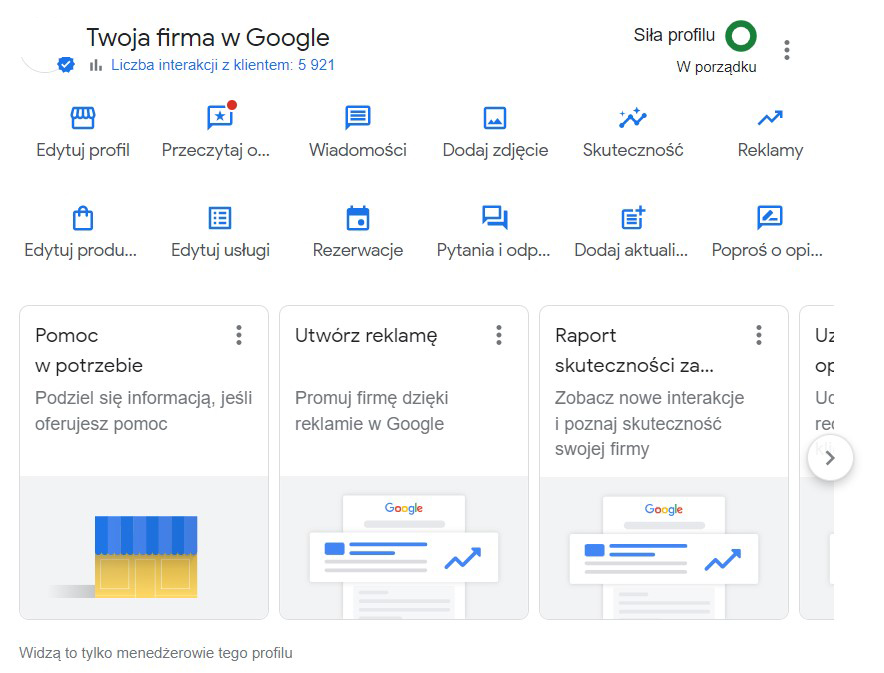
Task: Show next cards with the right arrow
Action: point(830,458)
